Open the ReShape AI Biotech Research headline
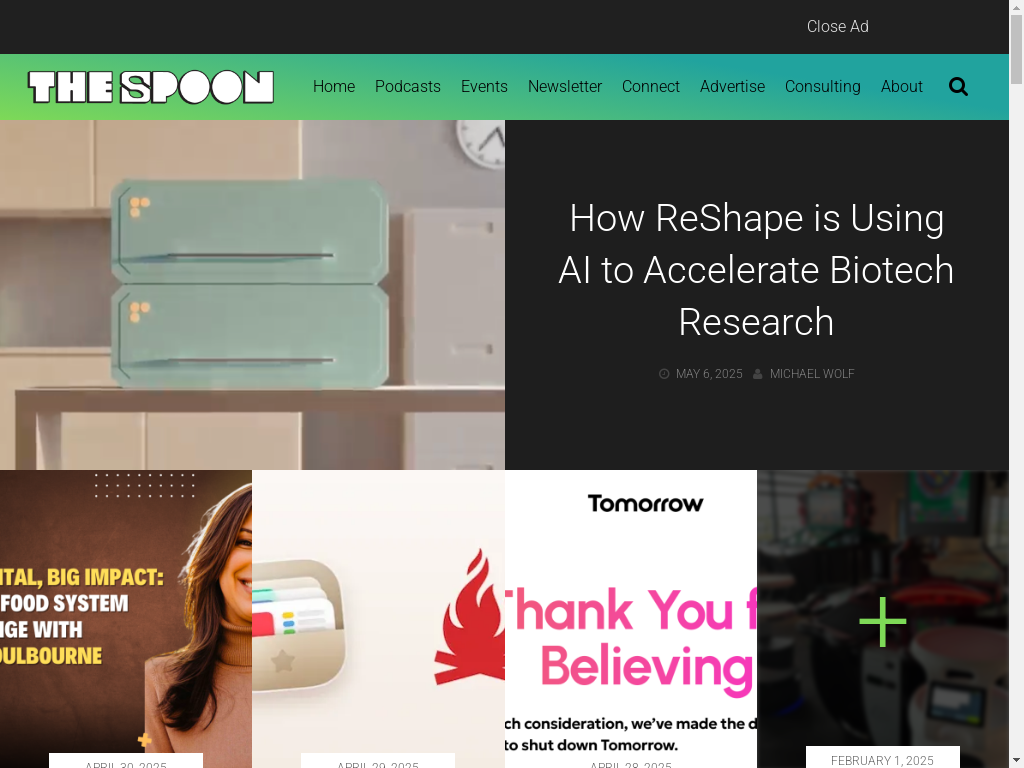1024x768 pixels. [x=756, y=270]
